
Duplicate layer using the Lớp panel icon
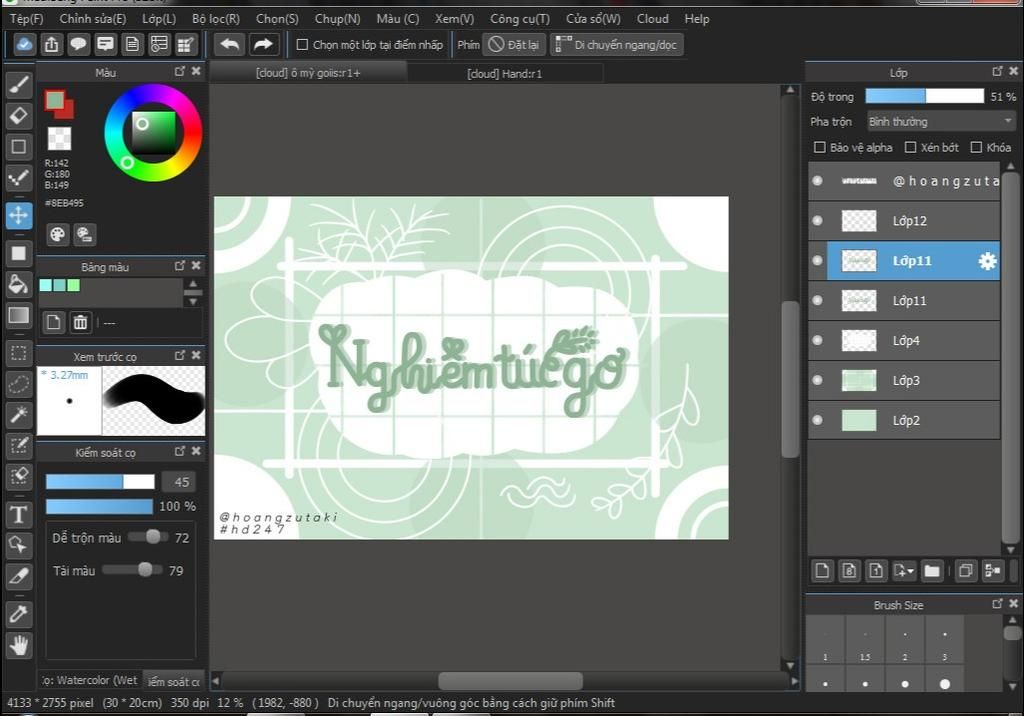tap(965, 570)
